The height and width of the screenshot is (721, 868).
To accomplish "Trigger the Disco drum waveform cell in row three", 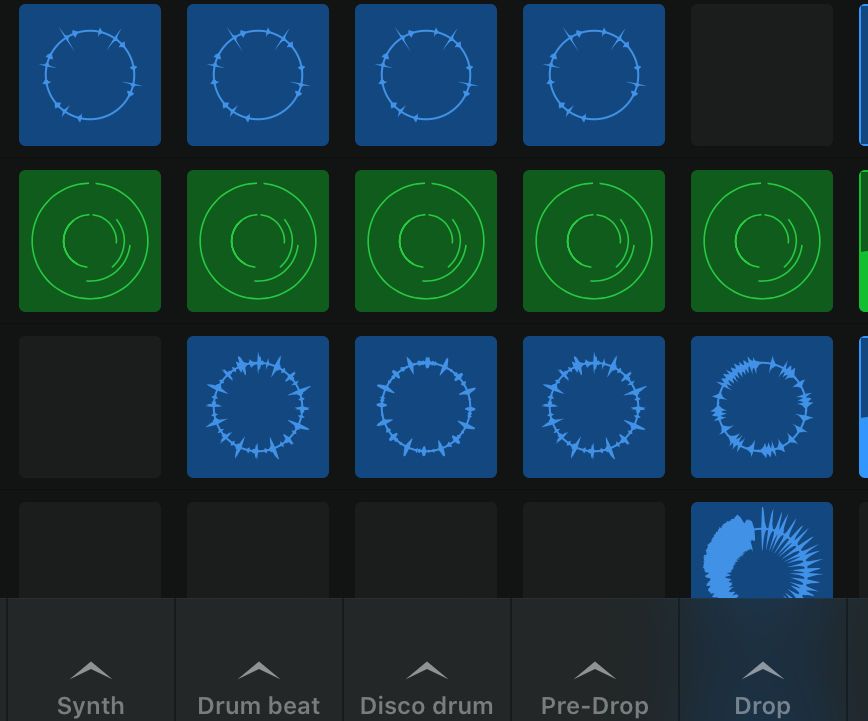I will point(426,407).
